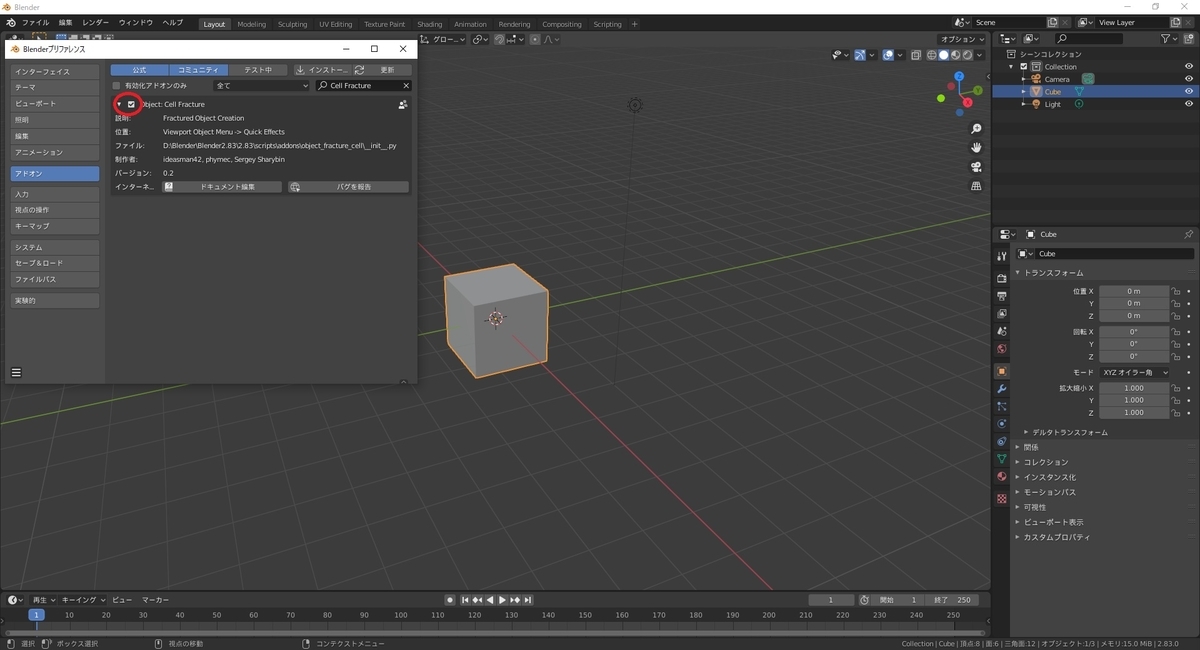
Task: Open the Render properties tab icon
Action: pyautogui.click(x=1001, y=277)
